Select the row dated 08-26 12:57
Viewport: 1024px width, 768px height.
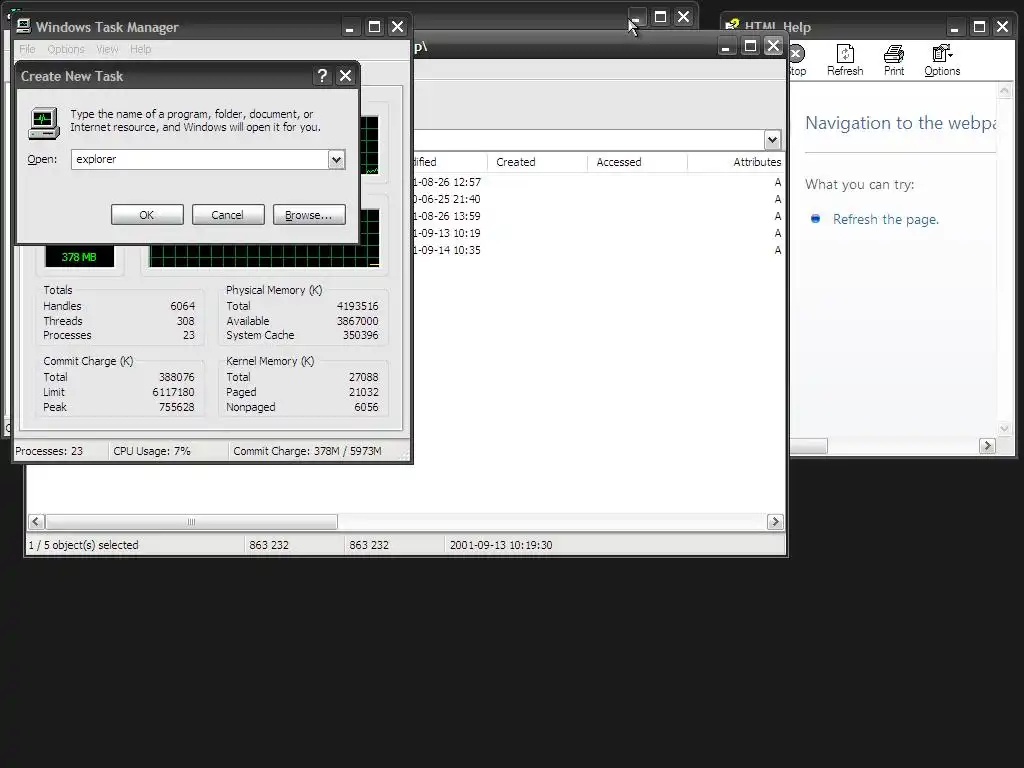point(599,182)
